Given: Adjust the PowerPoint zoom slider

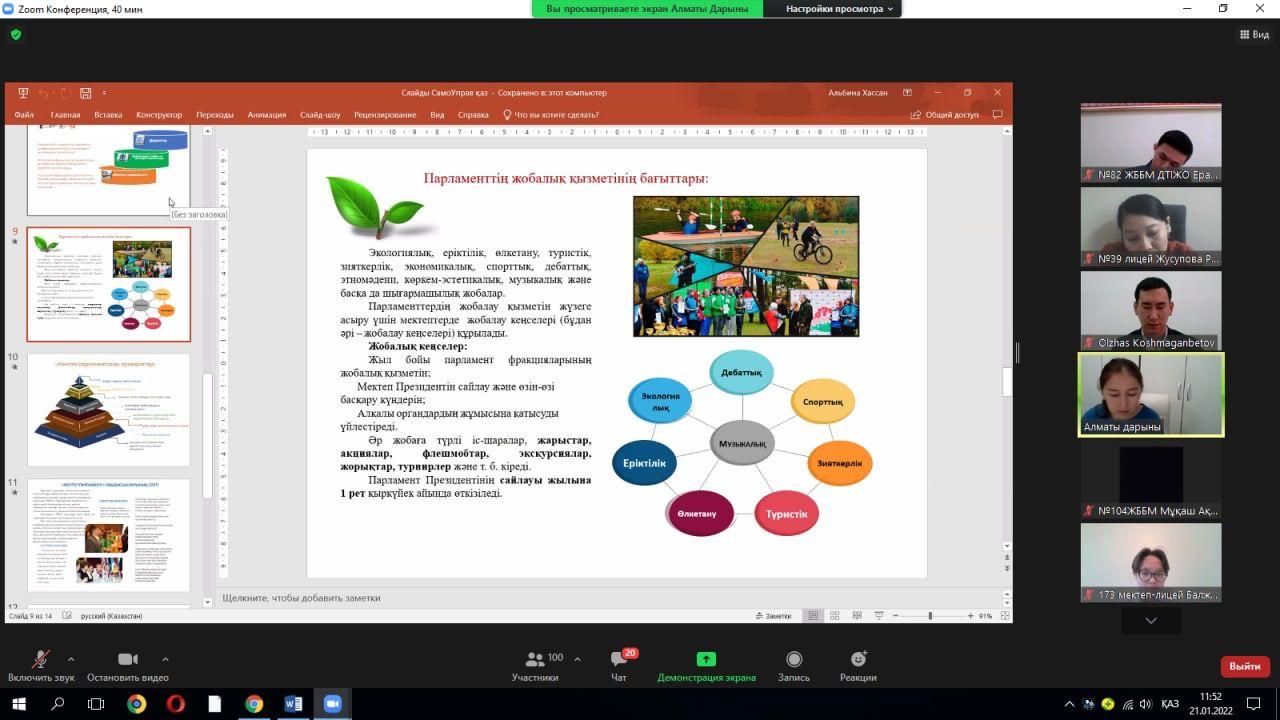Looking at the screenshot, I should click(930, 616).
